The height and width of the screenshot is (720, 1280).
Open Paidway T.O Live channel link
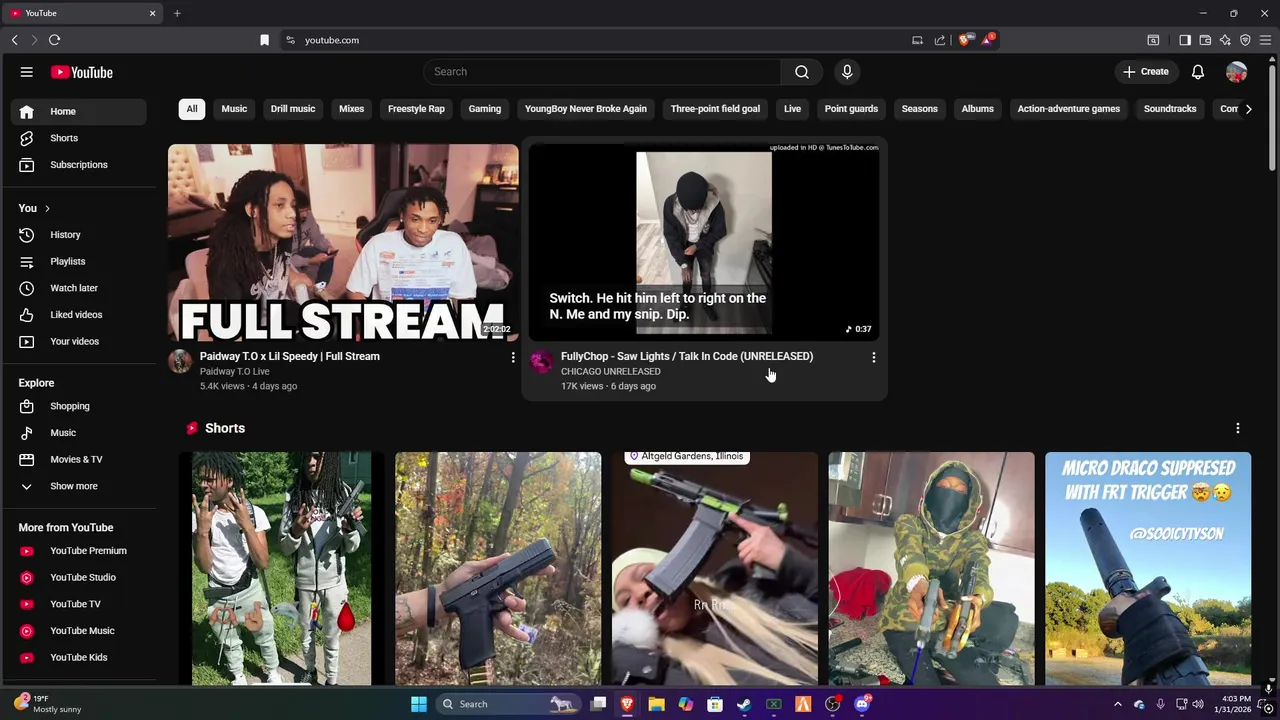point(235,371)
